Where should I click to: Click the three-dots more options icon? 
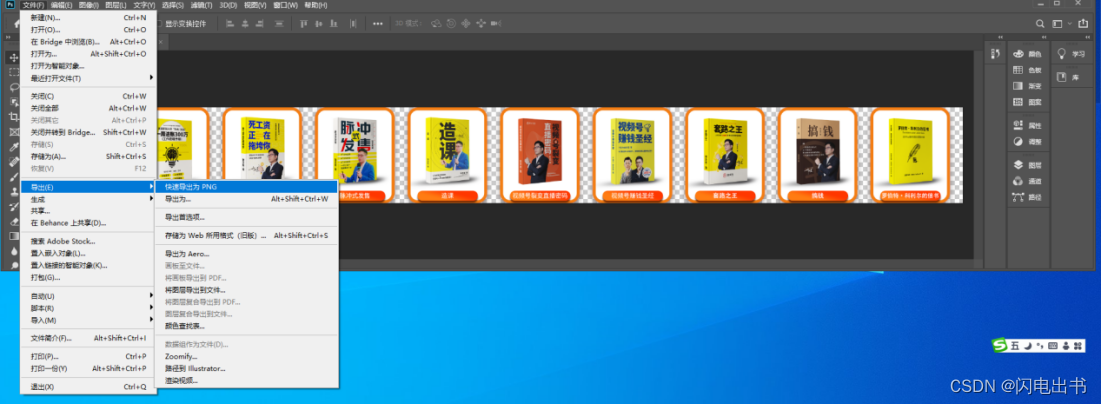[x=378, y=23]
